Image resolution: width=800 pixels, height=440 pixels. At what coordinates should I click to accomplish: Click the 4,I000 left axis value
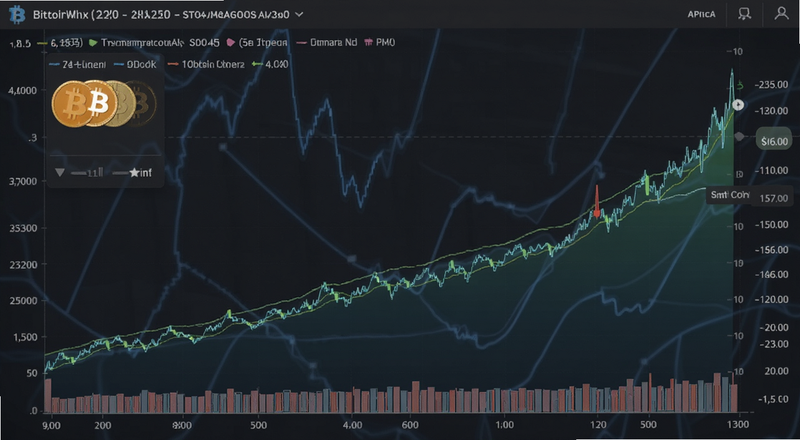[23, 91]
